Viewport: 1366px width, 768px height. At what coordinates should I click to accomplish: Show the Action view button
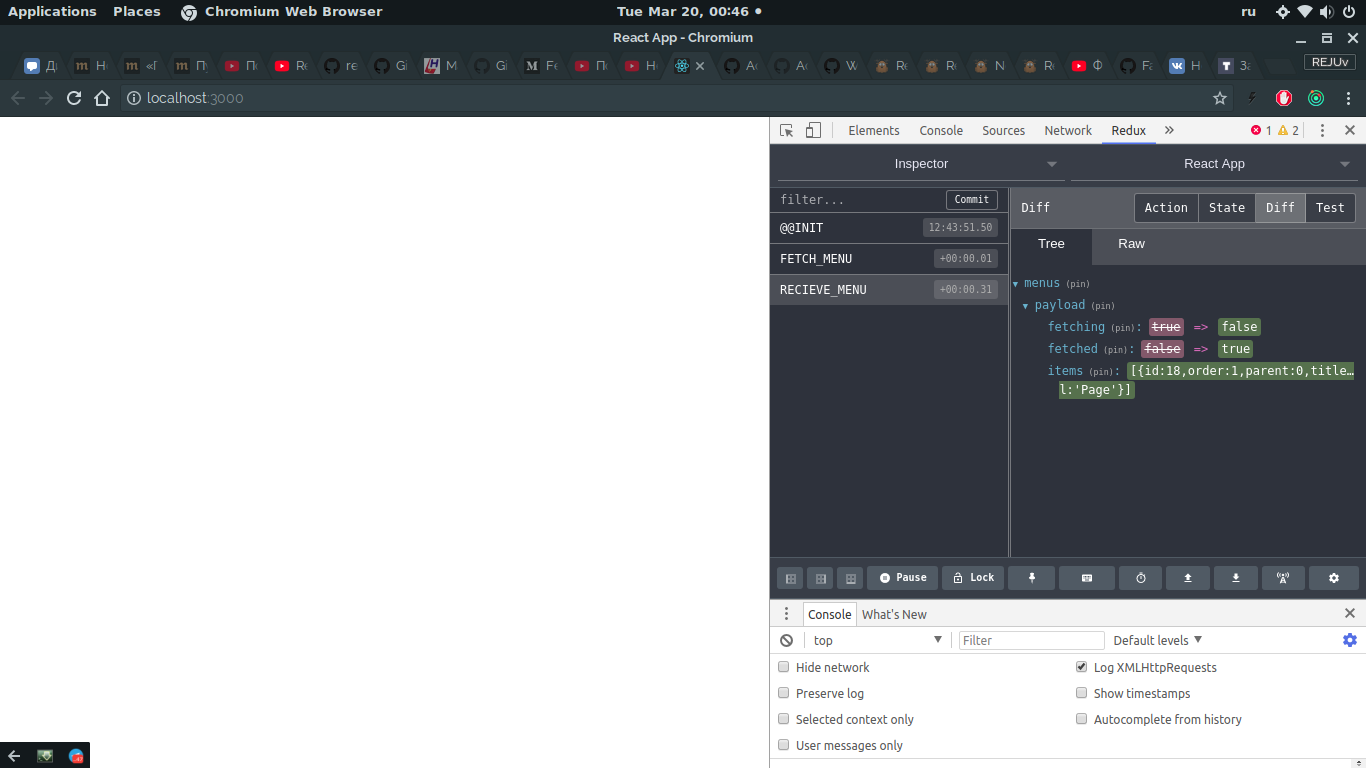[1166, 207]
